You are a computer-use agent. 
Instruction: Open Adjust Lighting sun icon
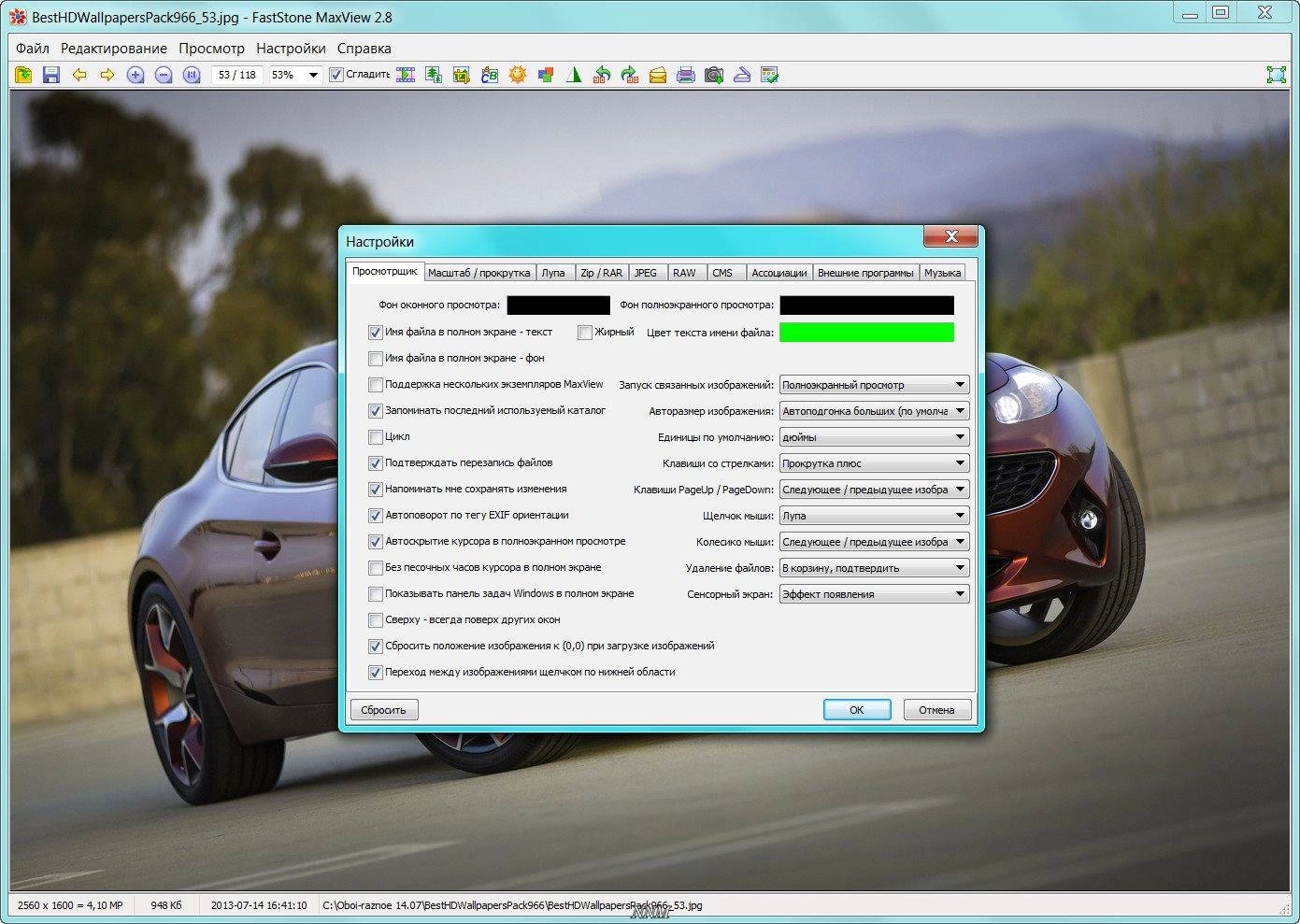point(518,75)
